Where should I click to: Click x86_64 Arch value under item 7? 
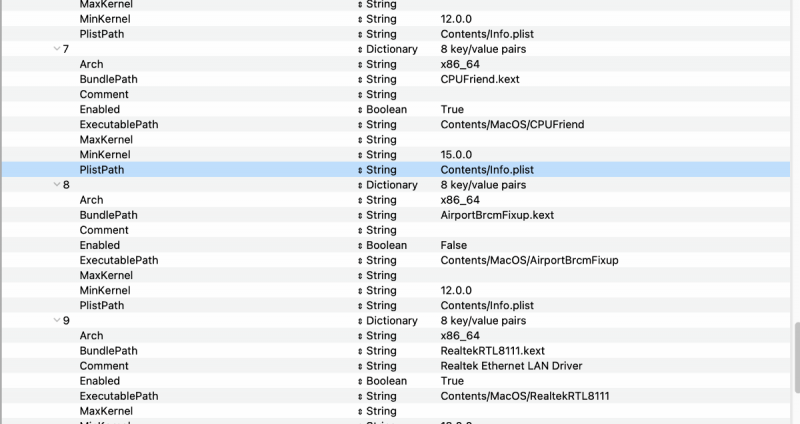click(x=460, y=64)
